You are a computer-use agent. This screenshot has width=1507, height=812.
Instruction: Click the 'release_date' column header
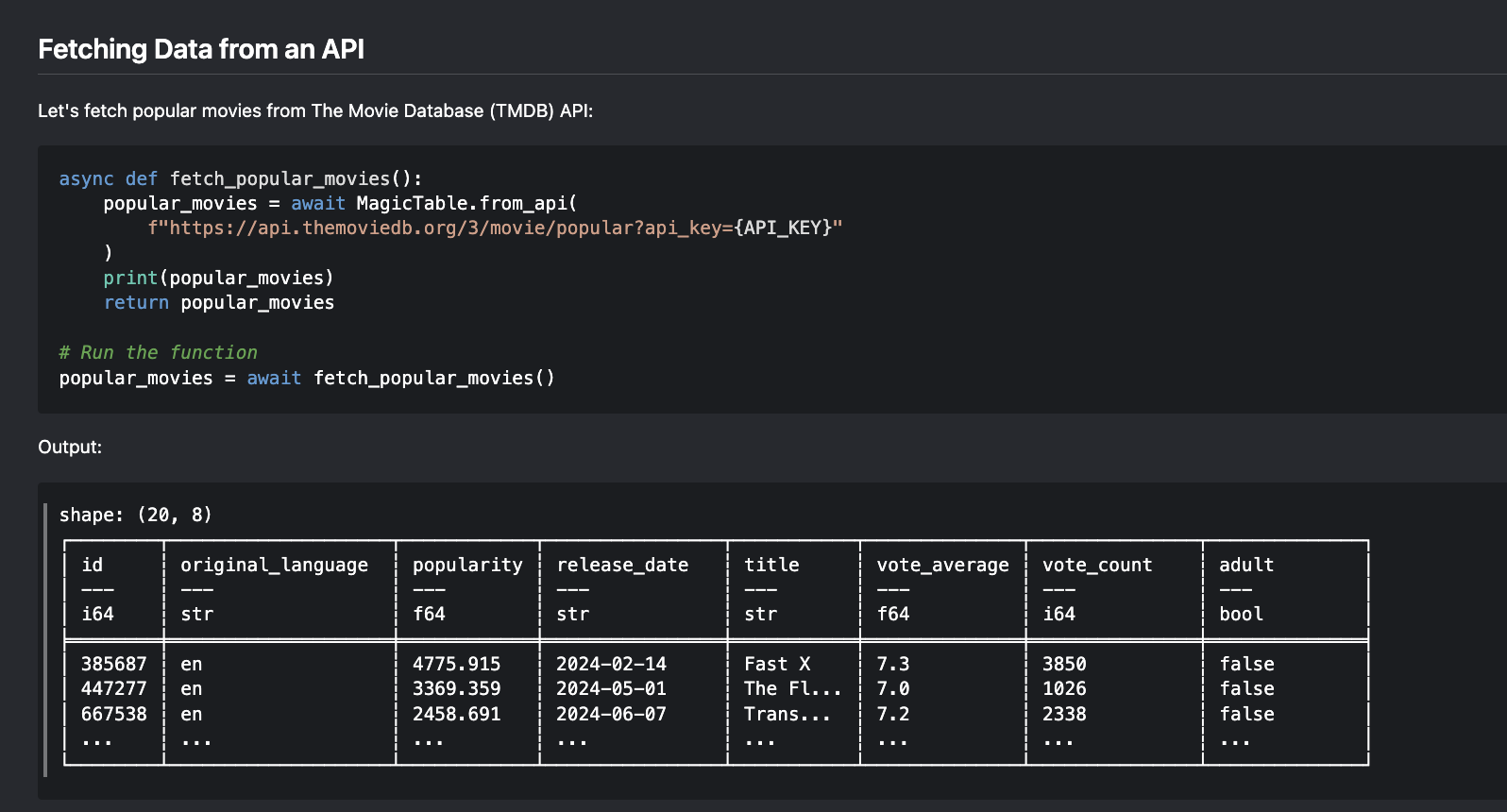[x=622, y=565]
